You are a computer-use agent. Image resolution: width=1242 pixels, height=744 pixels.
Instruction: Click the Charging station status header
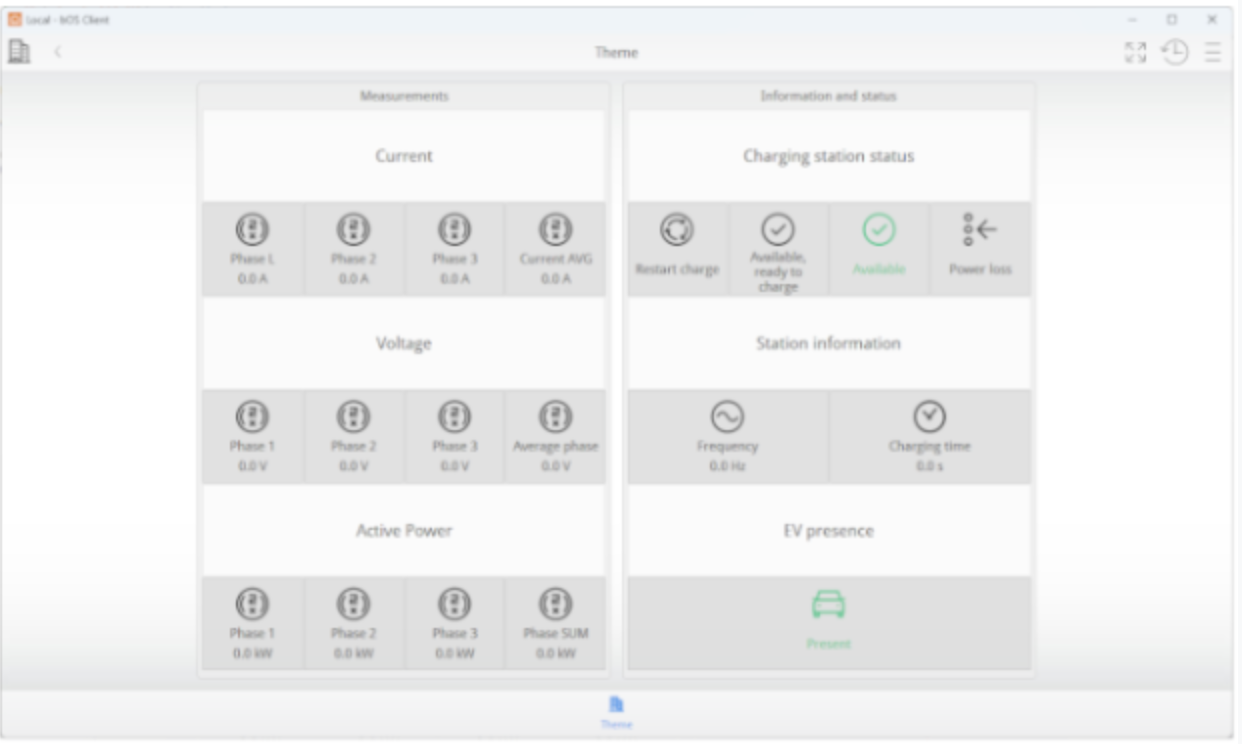click(828, 156)
